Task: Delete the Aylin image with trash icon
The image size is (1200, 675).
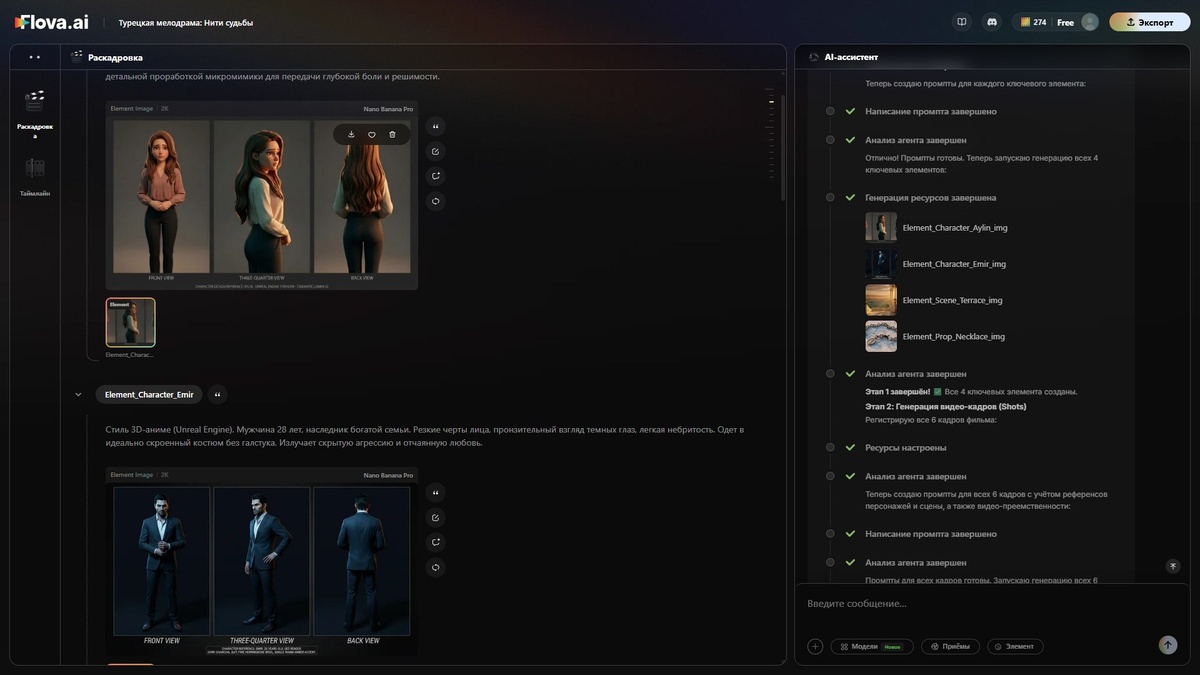Action: coord(392,134)
